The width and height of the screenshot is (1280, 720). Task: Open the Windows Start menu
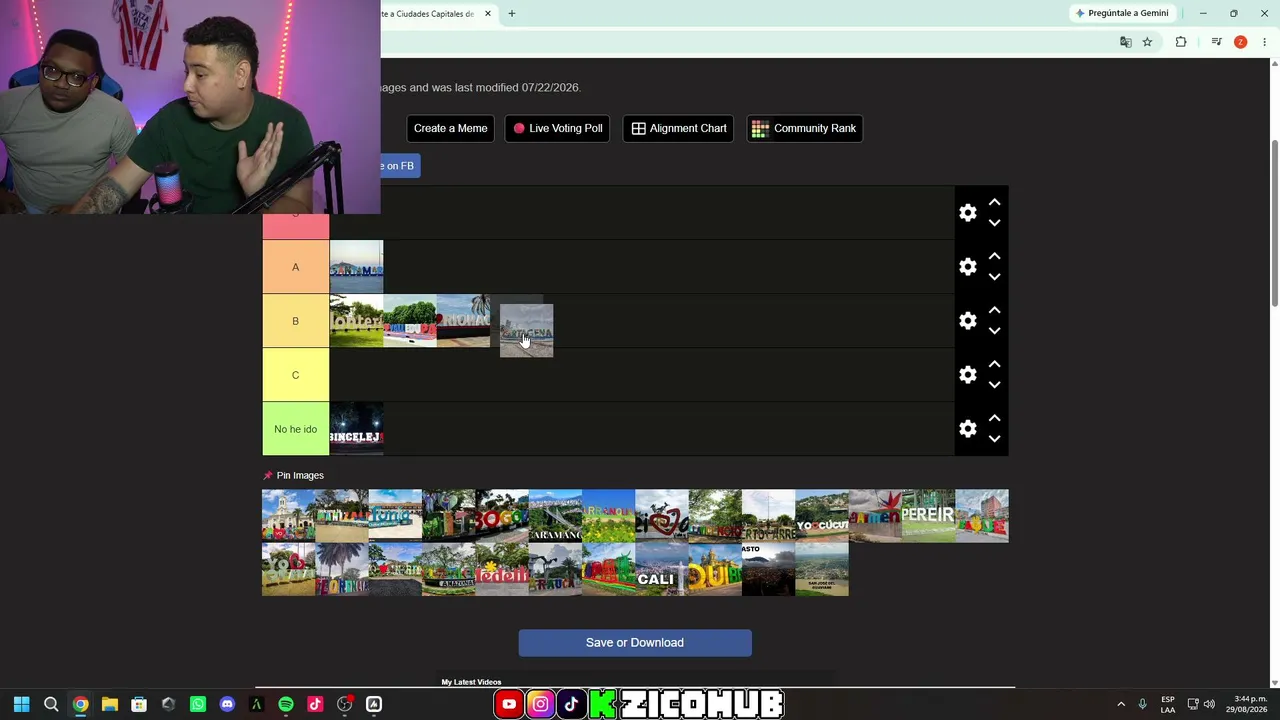[x=22, y=704]
